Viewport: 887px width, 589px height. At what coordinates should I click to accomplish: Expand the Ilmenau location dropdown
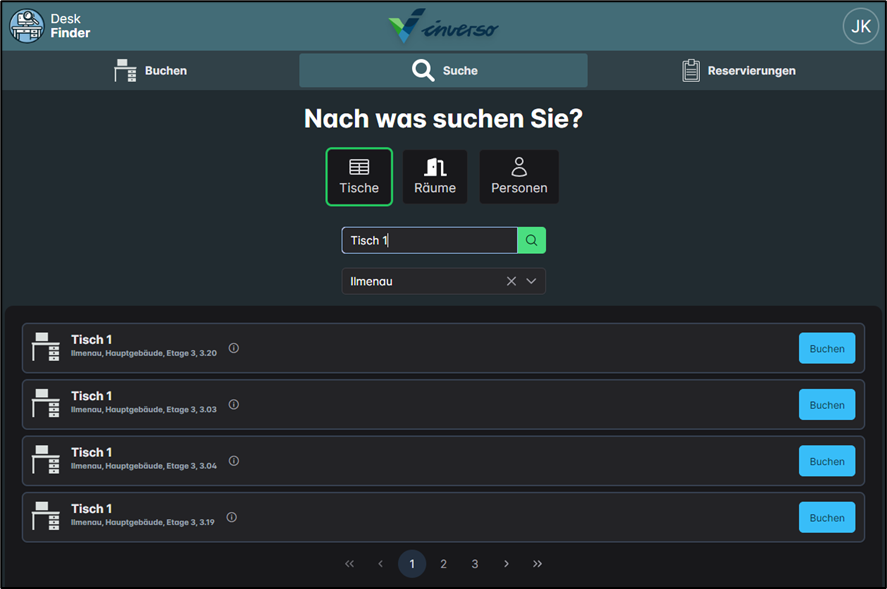(x=531, y=281)
